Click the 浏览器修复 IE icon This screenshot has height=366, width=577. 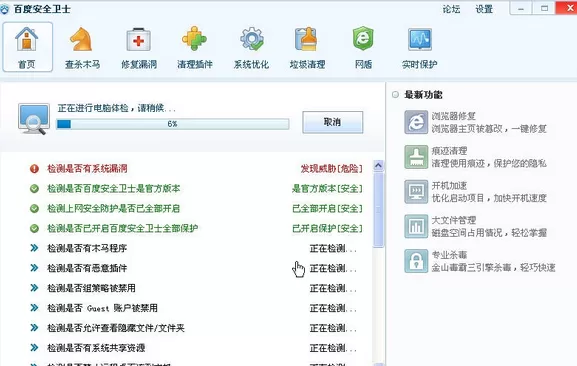click(416, 122)
